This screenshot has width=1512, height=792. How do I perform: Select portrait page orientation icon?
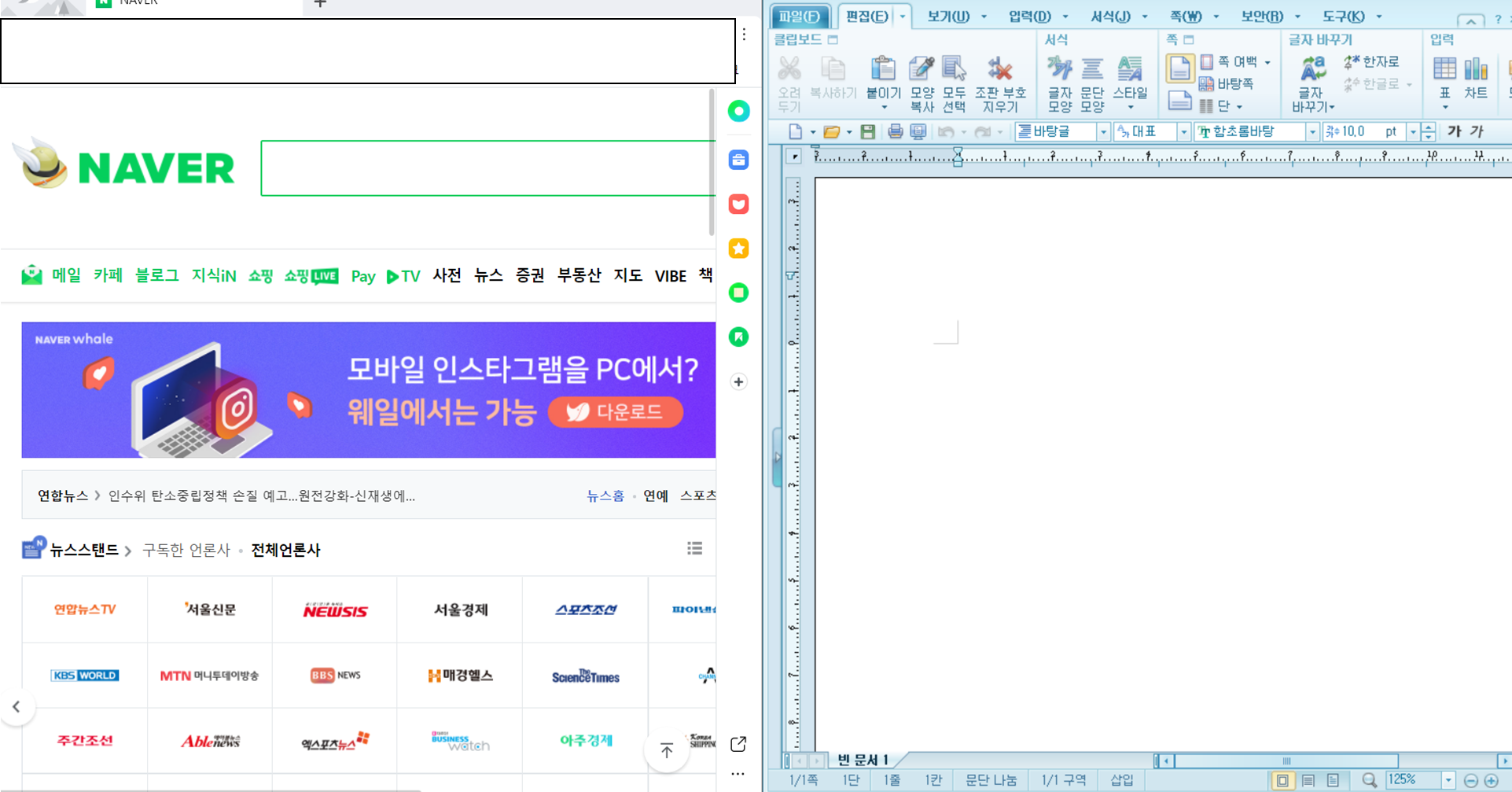[1179, 68]
